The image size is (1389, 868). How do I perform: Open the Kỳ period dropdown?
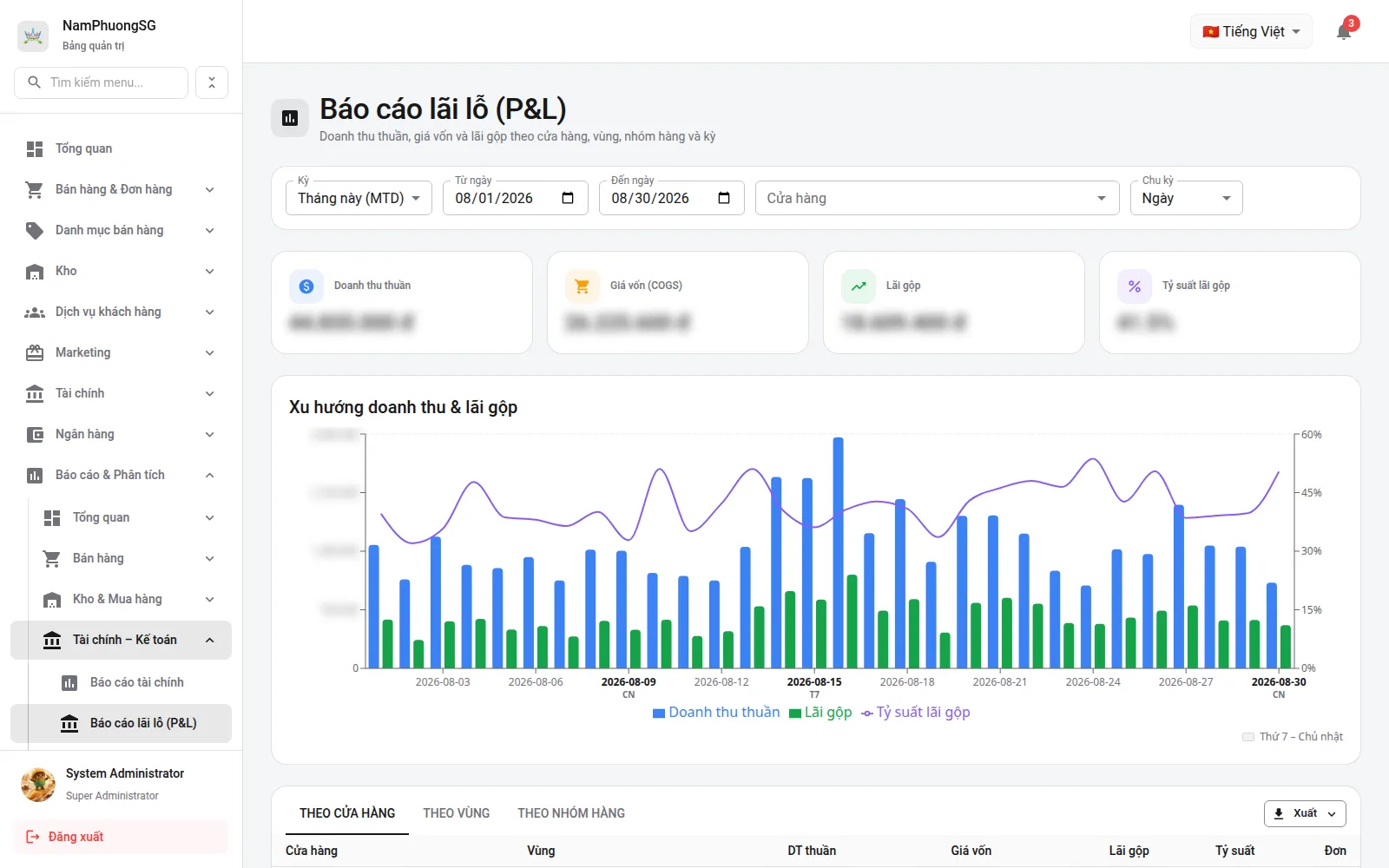coord(359,198)
